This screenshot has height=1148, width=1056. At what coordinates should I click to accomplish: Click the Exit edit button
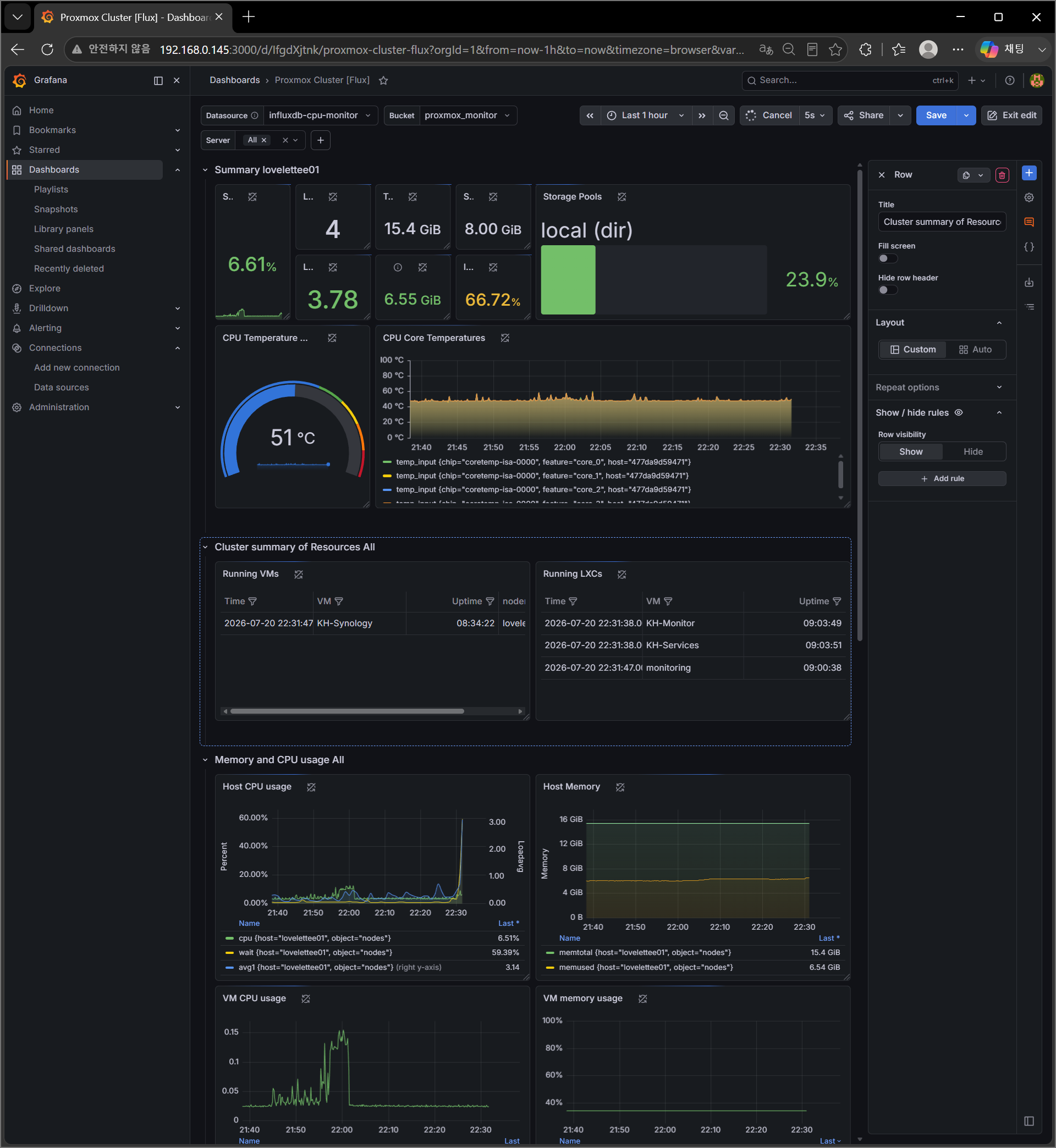point(1011,115)
